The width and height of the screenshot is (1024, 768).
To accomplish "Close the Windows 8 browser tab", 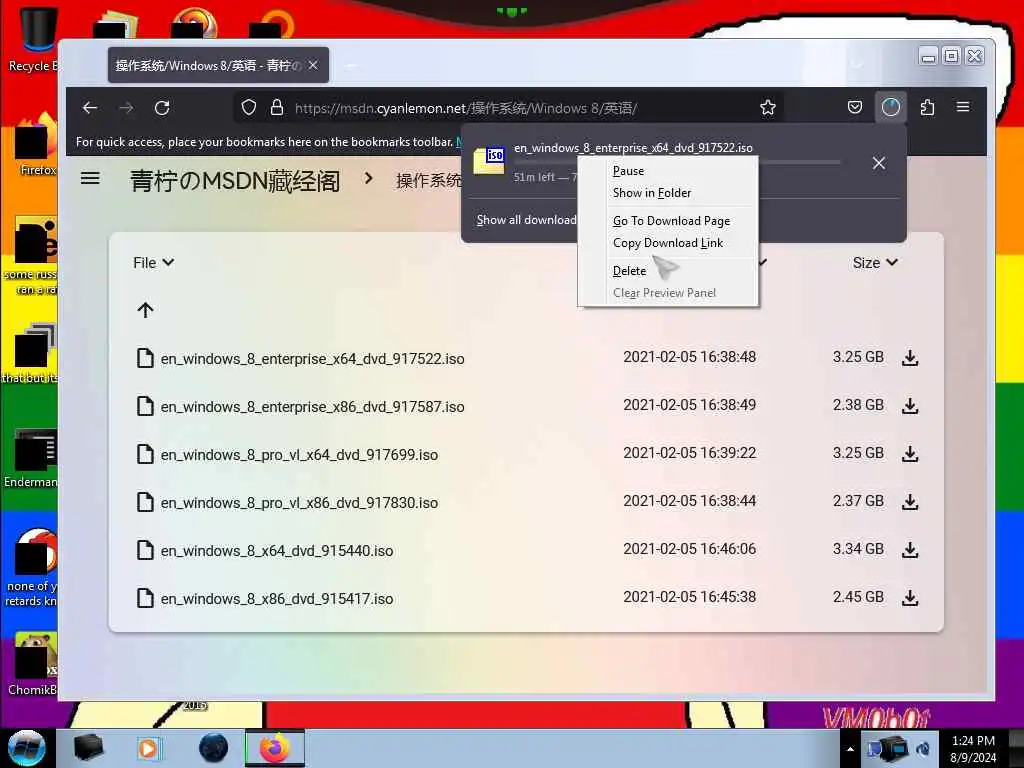I will coord(313,65).
